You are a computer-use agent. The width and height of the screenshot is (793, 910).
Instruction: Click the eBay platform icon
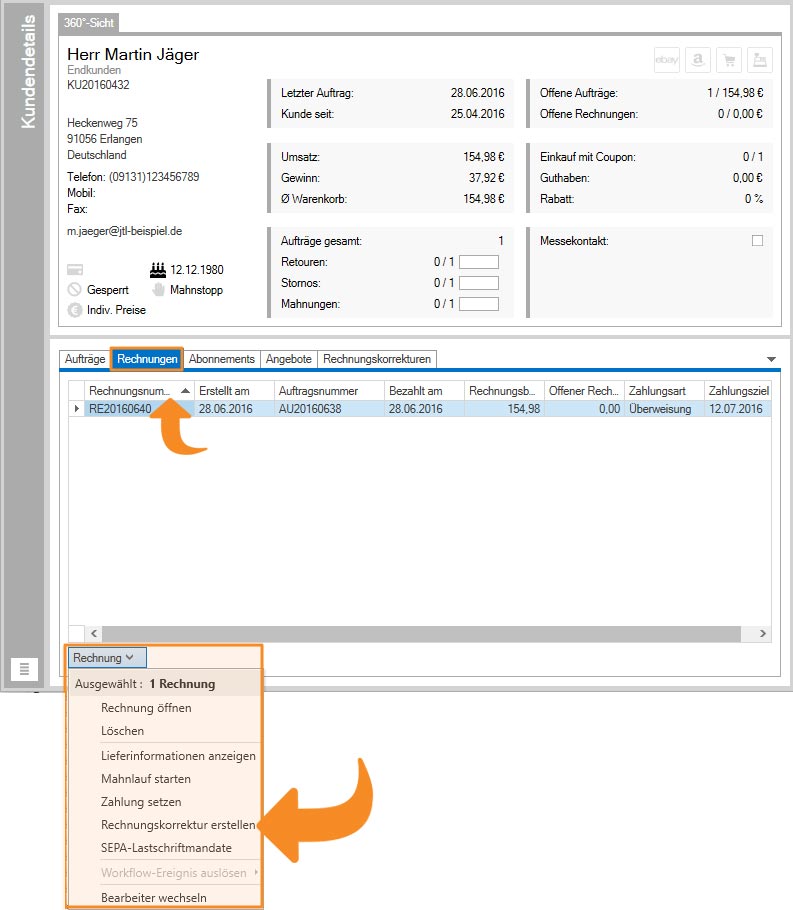[667, 60]
